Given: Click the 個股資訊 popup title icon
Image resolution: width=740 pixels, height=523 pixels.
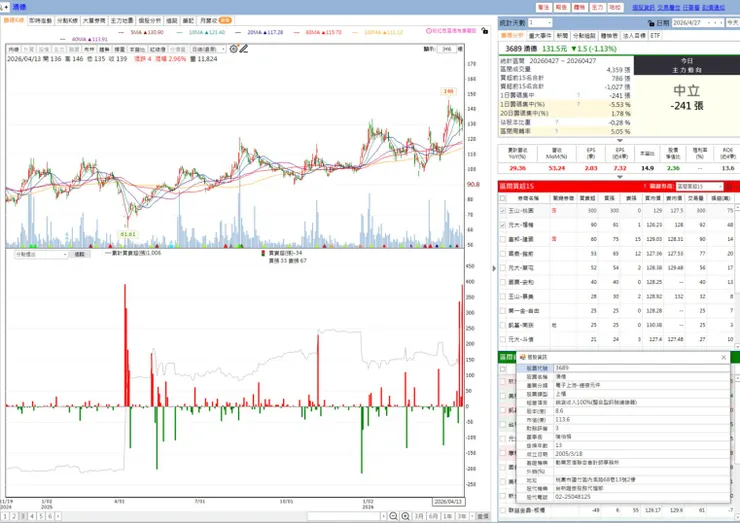Looking at the screenshot, I should tap(522, 357).
